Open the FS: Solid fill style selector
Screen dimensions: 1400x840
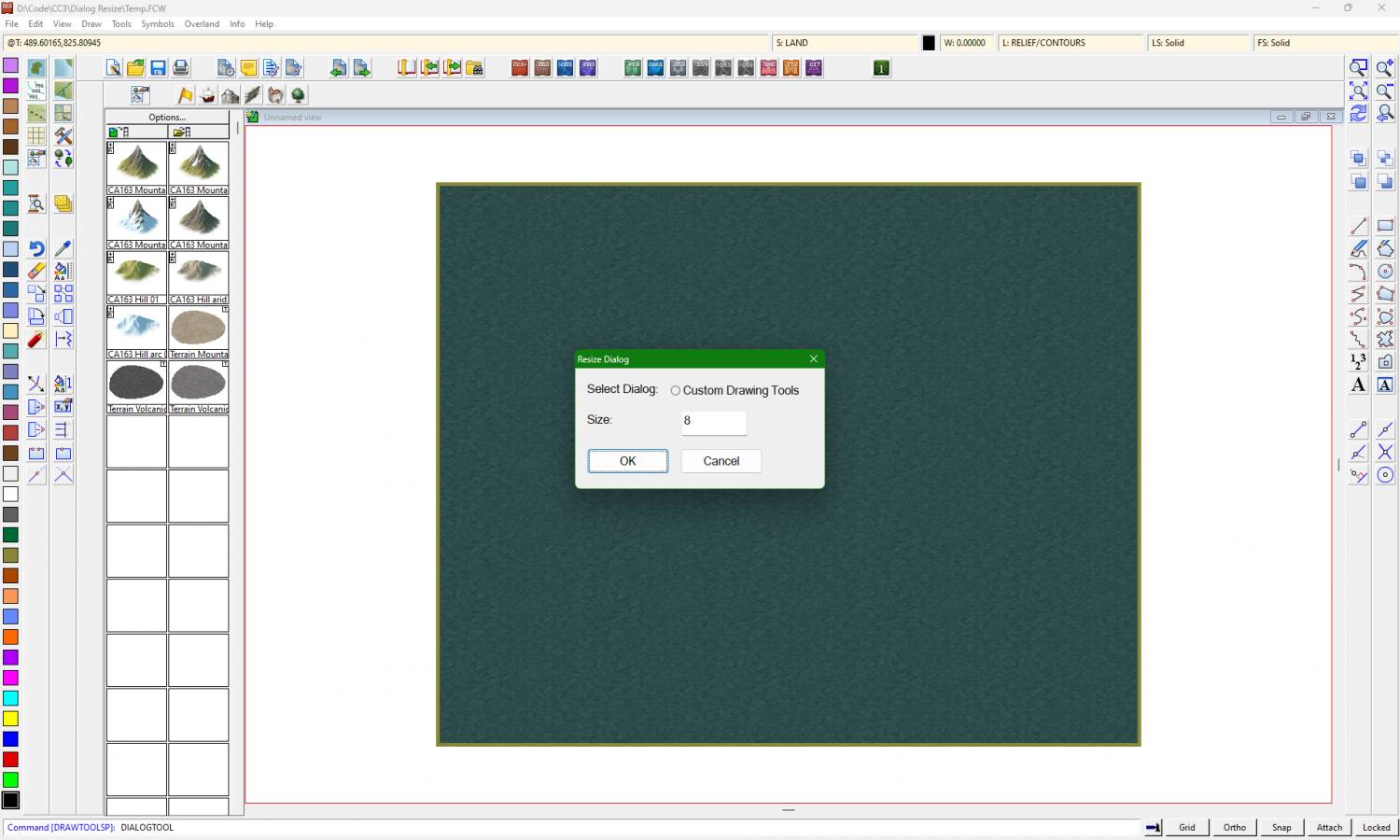[x=1325, y=43]
